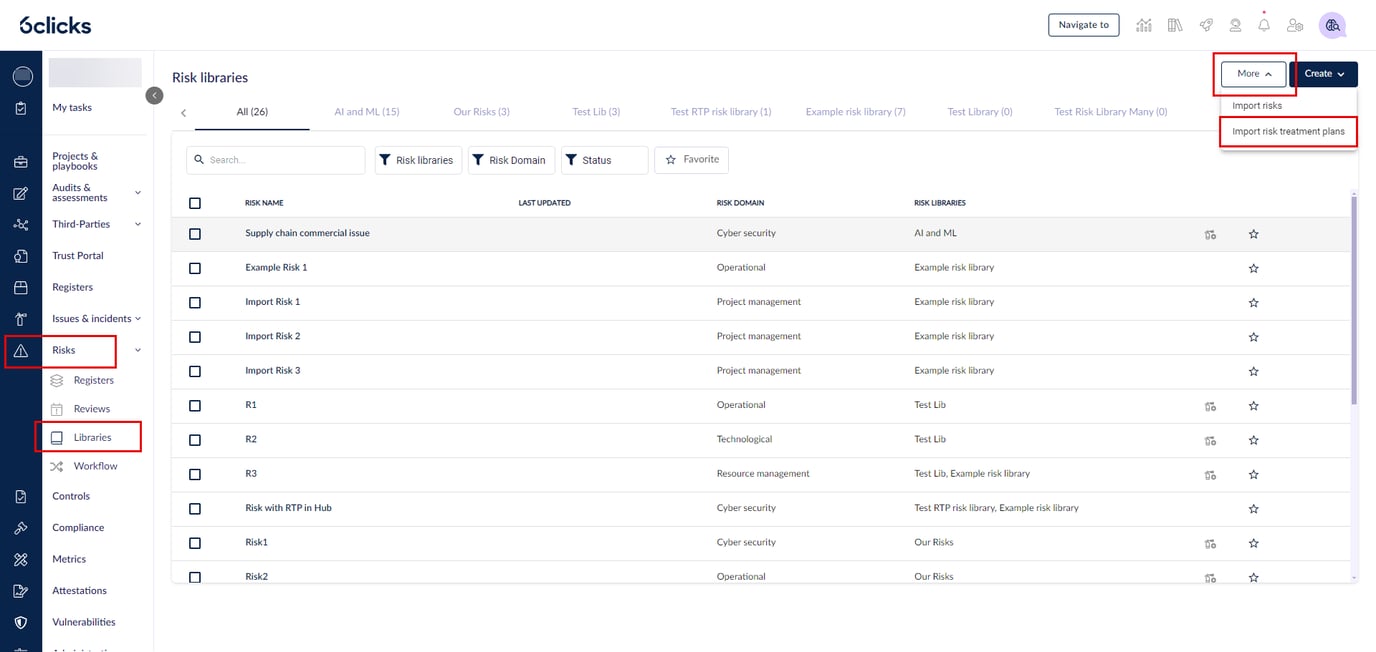Toggle the select-all header checkbox

pyautogui.click(x=195, y=203)
